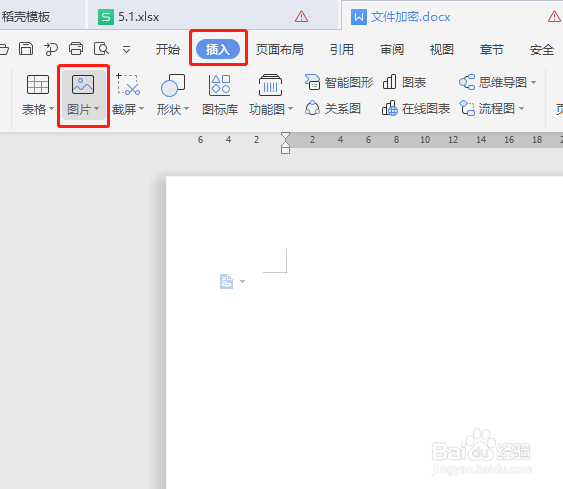Image resolution: width=563 pixels, height=489 pixels.
Task: Switch to the 5.1.xlsx document tab
Action: (x=214, y=16)
